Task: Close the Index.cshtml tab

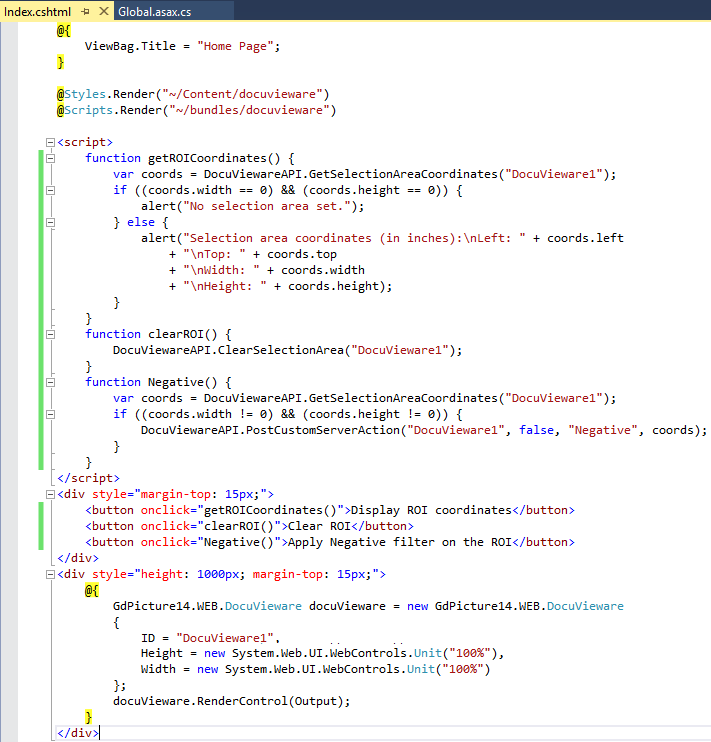Action: (104, 11)
